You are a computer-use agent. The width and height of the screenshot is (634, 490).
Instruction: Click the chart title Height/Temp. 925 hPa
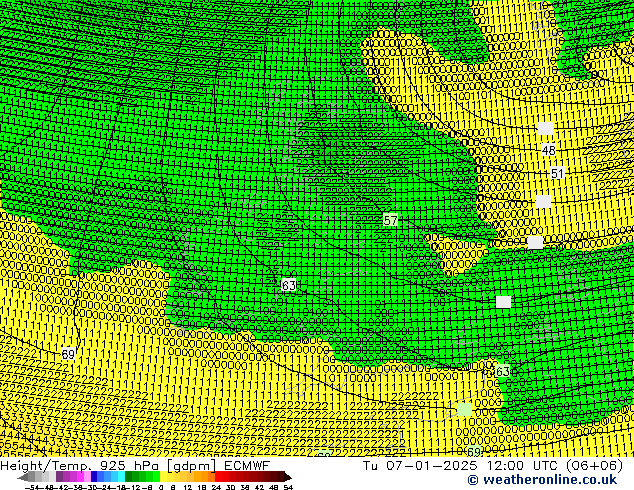click(x=80, y=466)
